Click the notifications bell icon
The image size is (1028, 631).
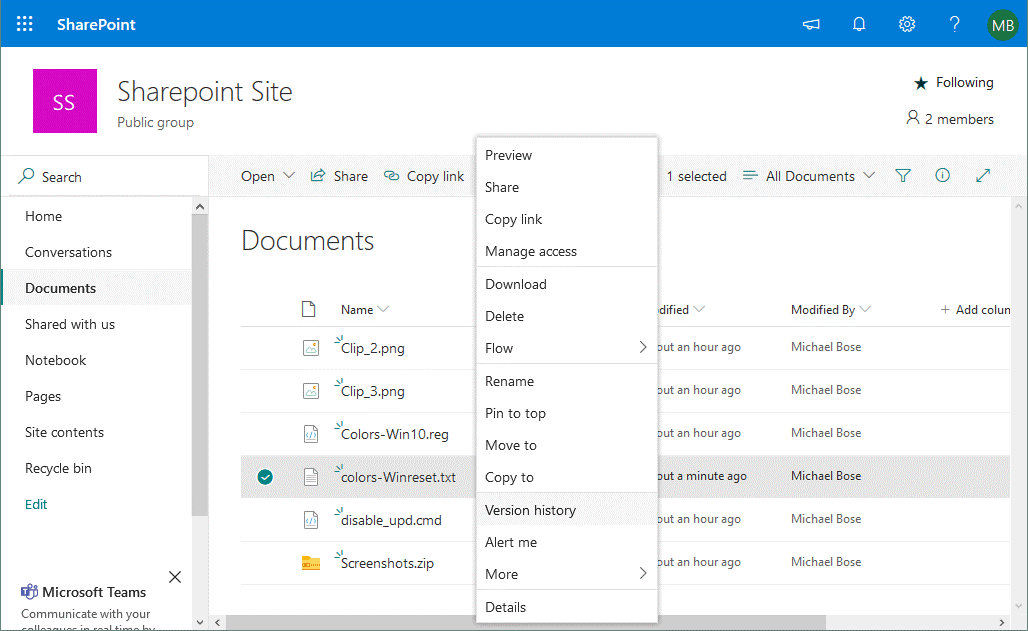click(859, 24)
